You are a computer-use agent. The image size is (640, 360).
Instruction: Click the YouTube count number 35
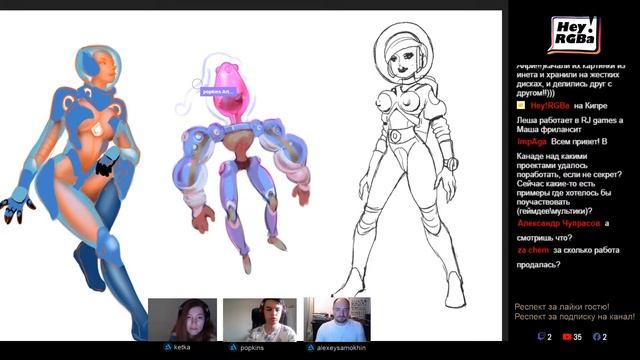click(x=577, y=337)
